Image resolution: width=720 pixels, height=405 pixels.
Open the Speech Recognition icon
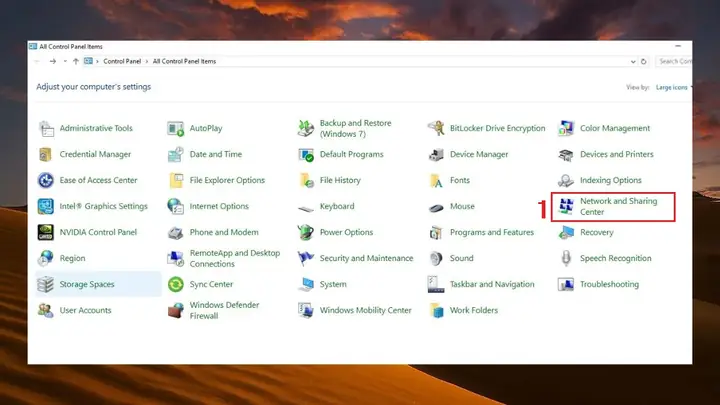[x=566, y=259]
